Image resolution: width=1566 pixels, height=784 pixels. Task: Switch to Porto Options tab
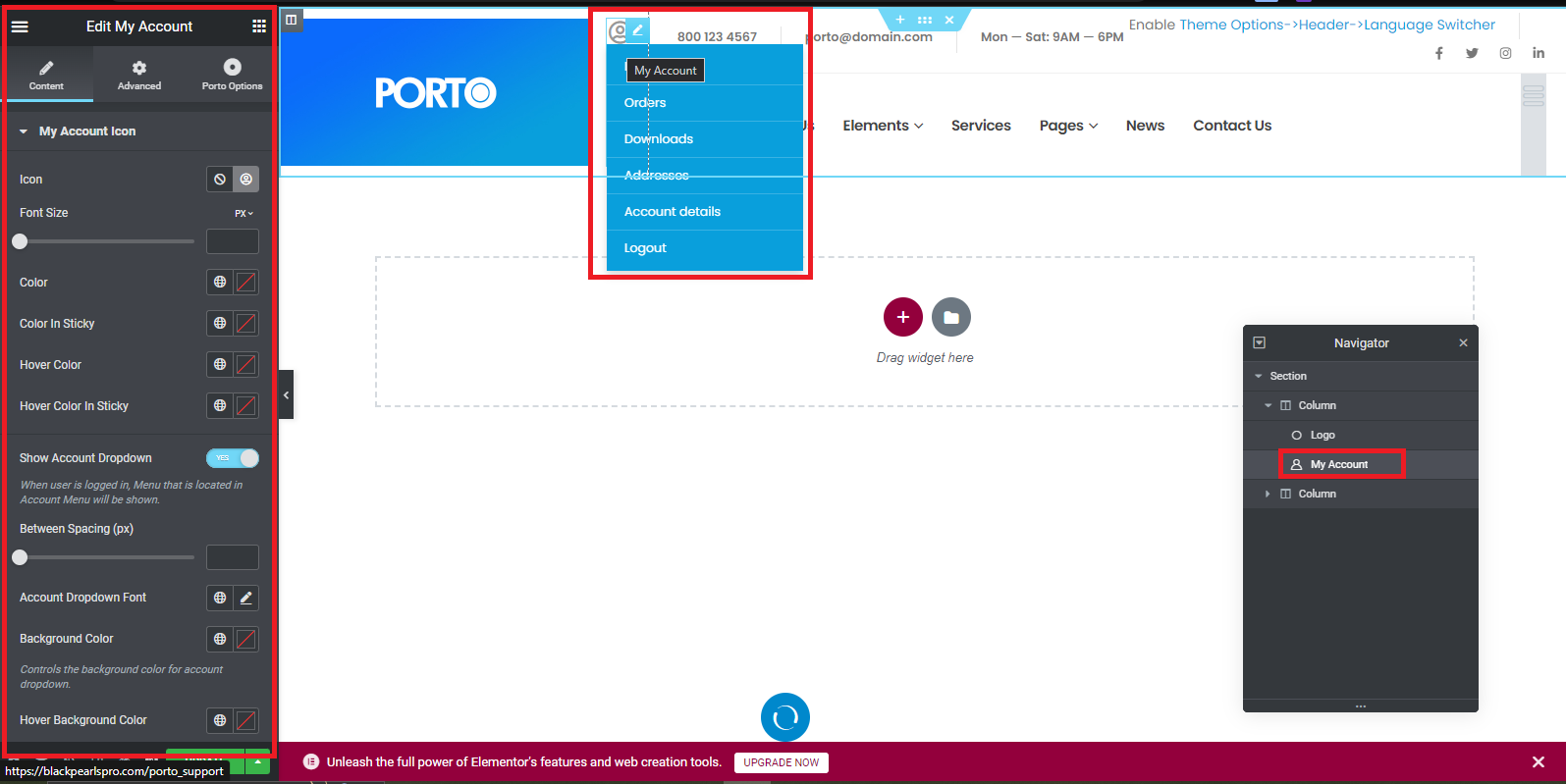coord(232,75)
